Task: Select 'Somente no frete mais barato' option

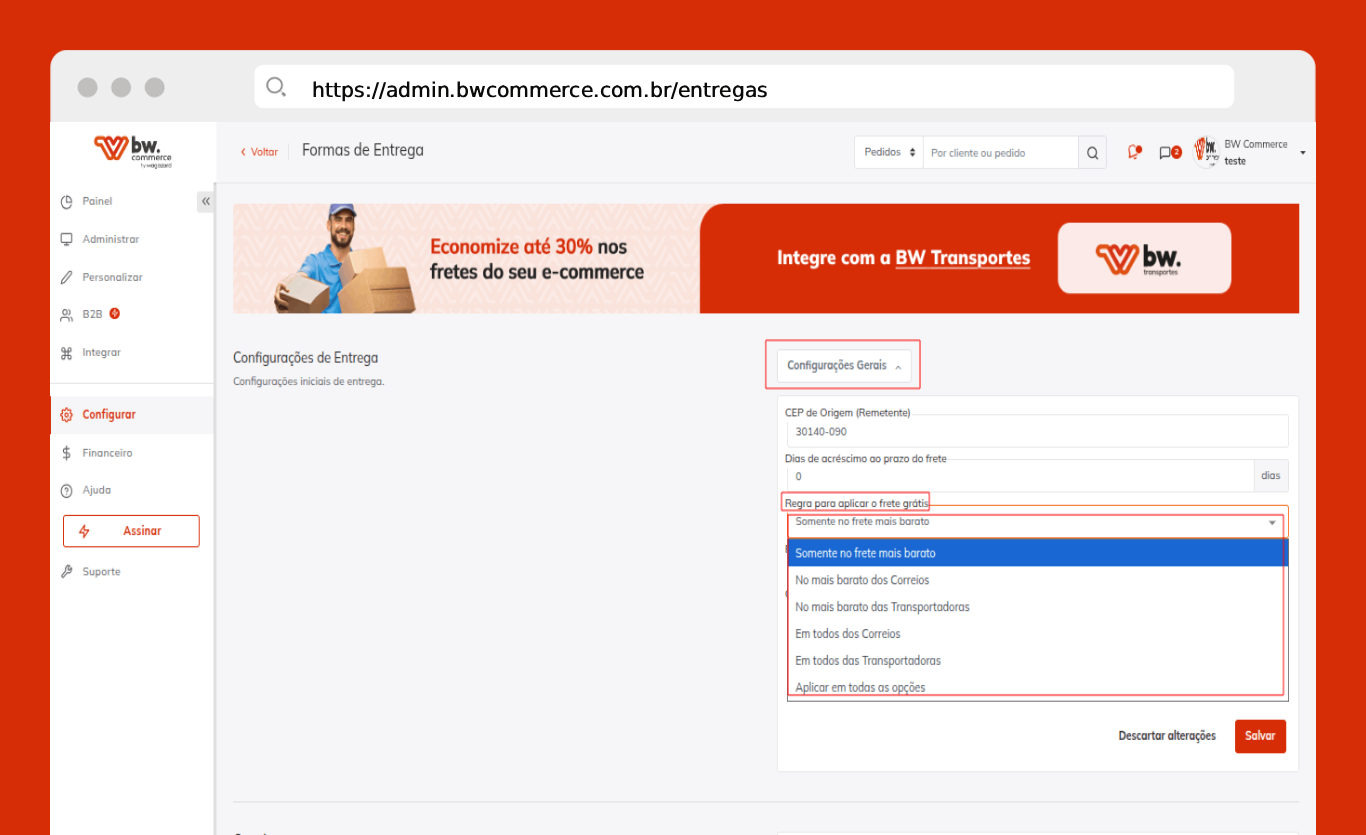Action: [1037, 553]
